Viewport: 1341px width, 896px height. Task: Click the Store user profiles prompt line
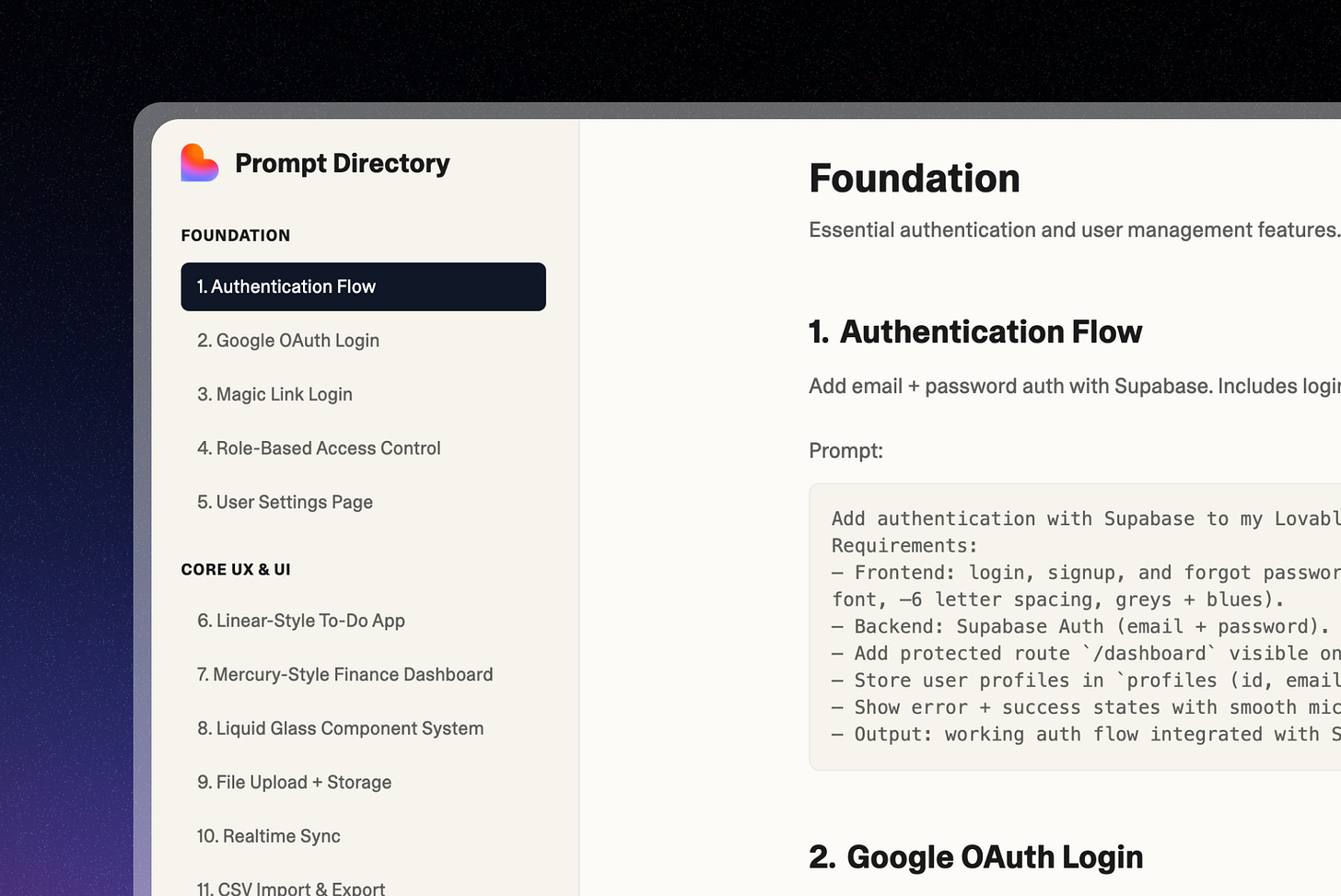coord(1086,681)
